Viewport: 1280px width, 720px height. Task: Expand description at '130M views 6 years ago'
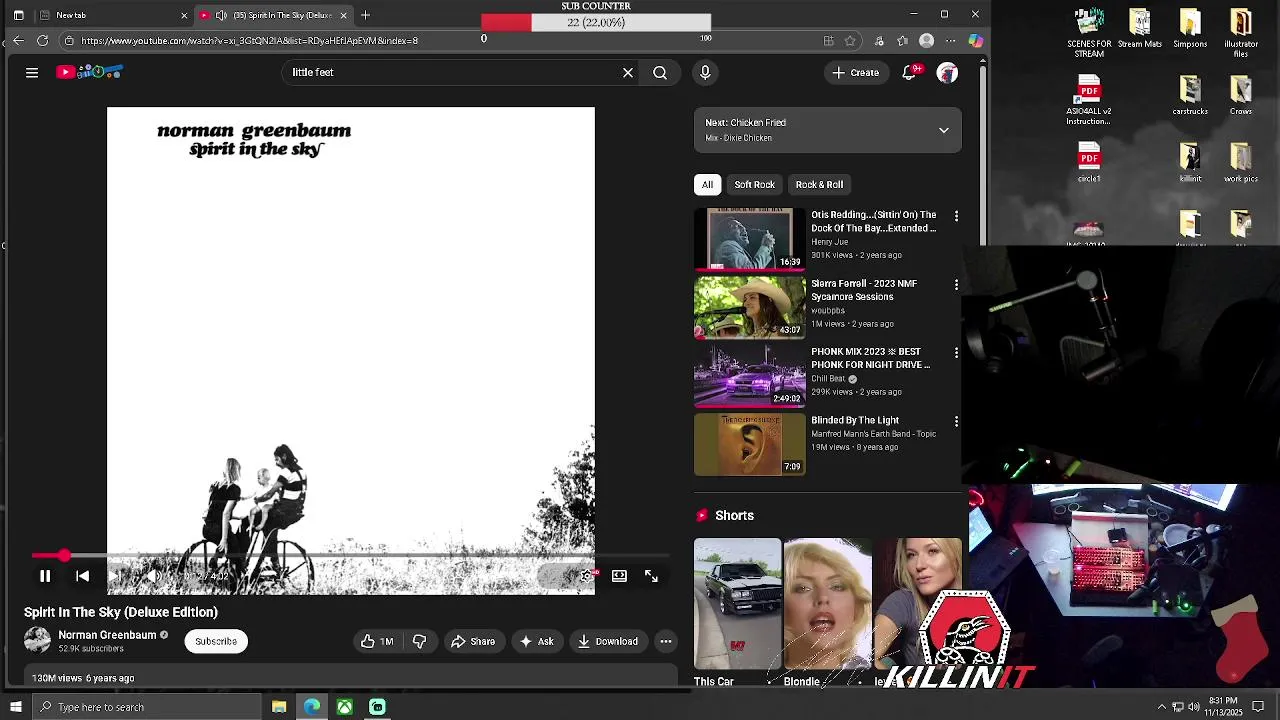83,678
